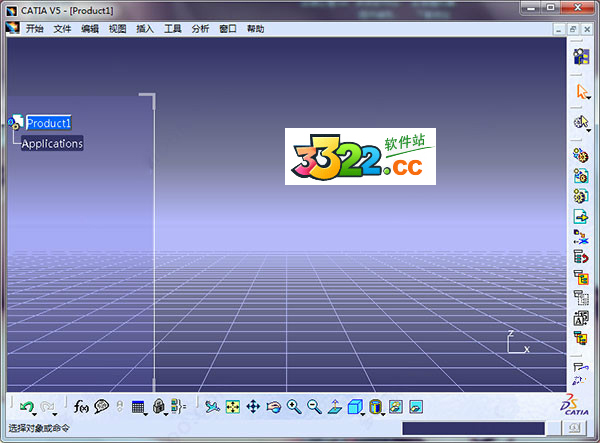600x443 pixels.
Task: Click the Replace Component icon
Action: [x=581, y=237]
